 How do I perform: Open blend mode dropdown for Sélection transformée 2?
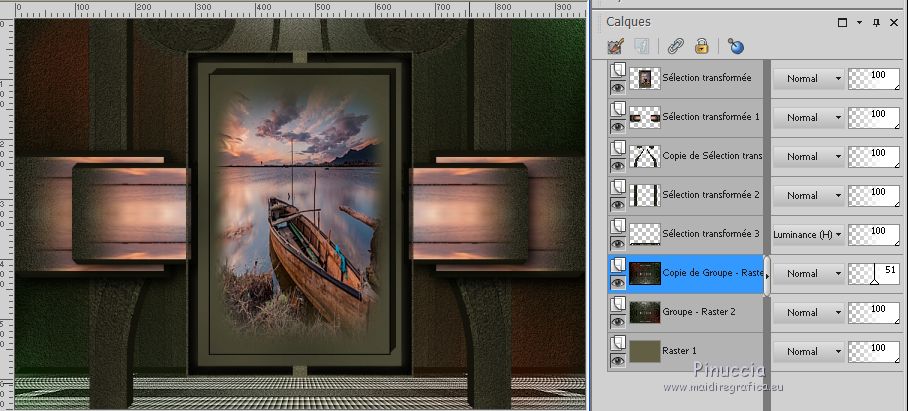[808, 196]
